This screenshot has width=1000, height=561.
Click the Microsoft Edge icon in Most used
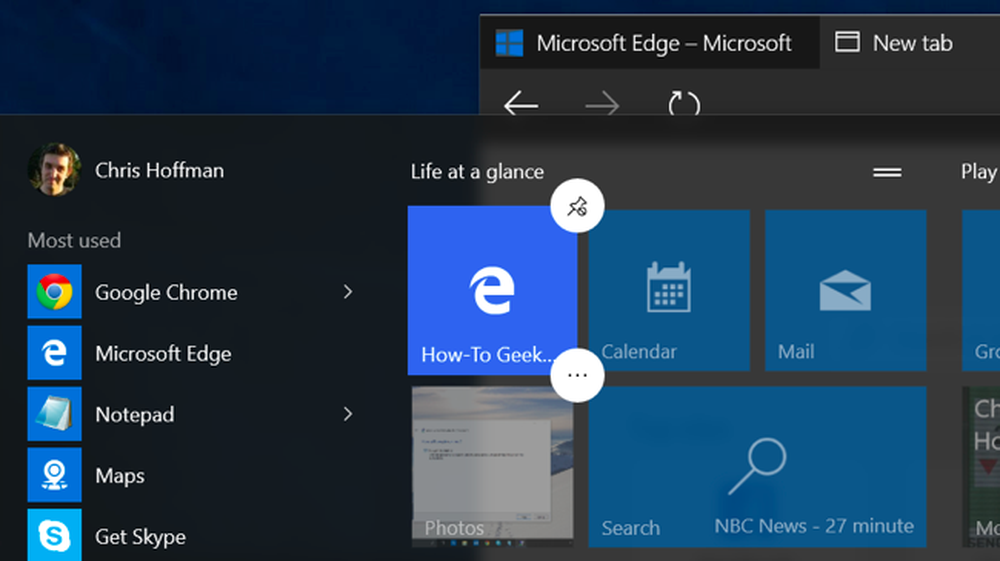point(54,353)
